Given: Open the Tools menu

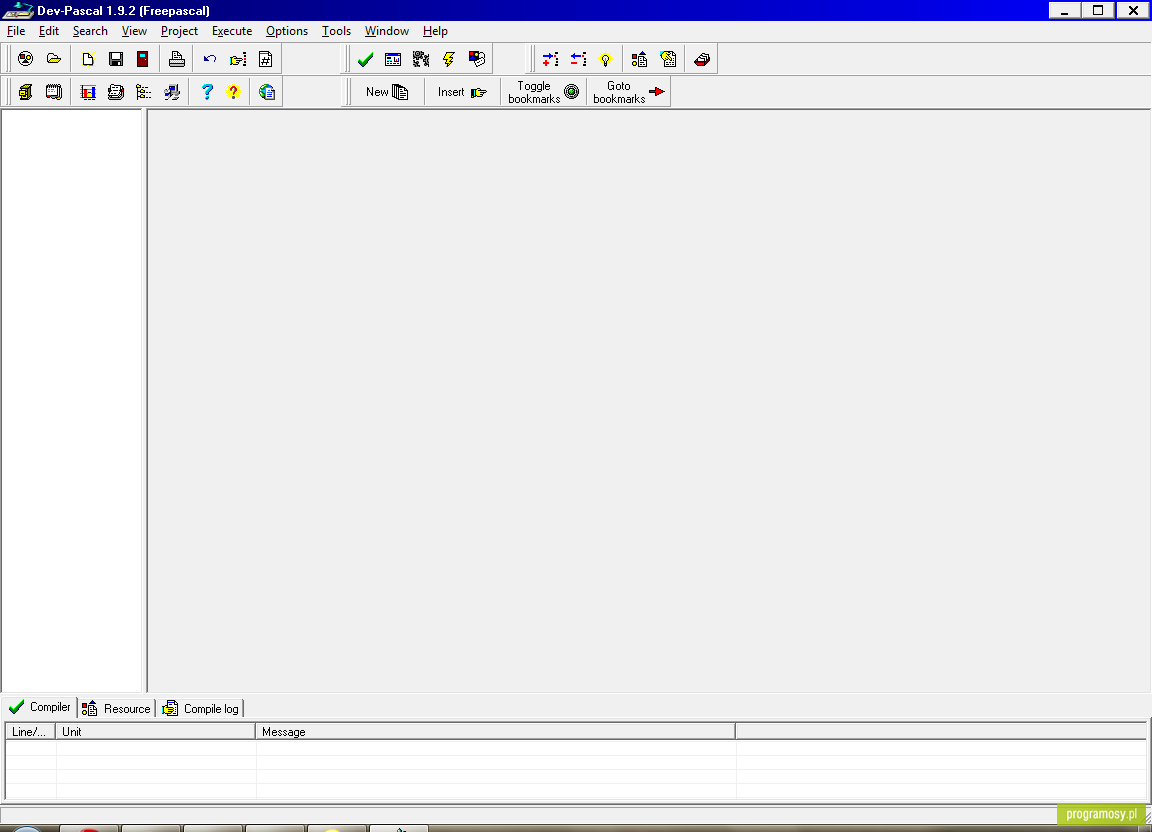Looking at the screenshot, I should (336, 31).
